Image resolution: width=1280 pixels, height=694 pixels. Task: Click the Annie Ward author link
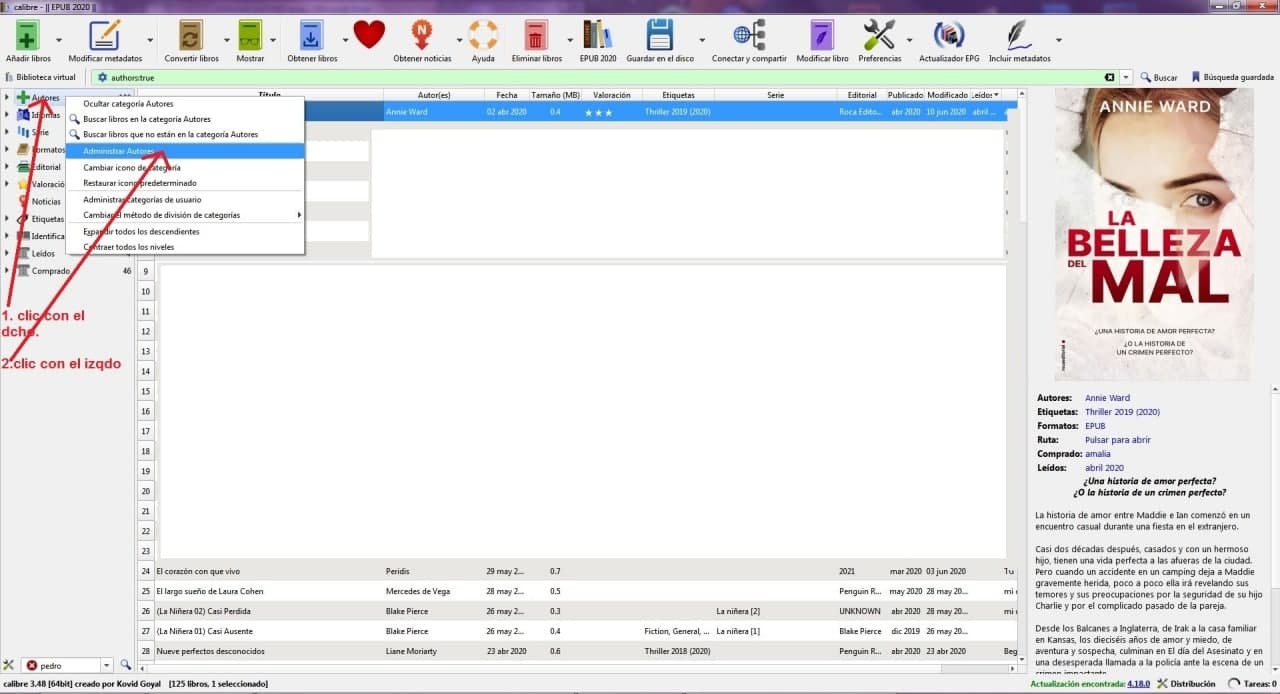tap(1107, 398)
